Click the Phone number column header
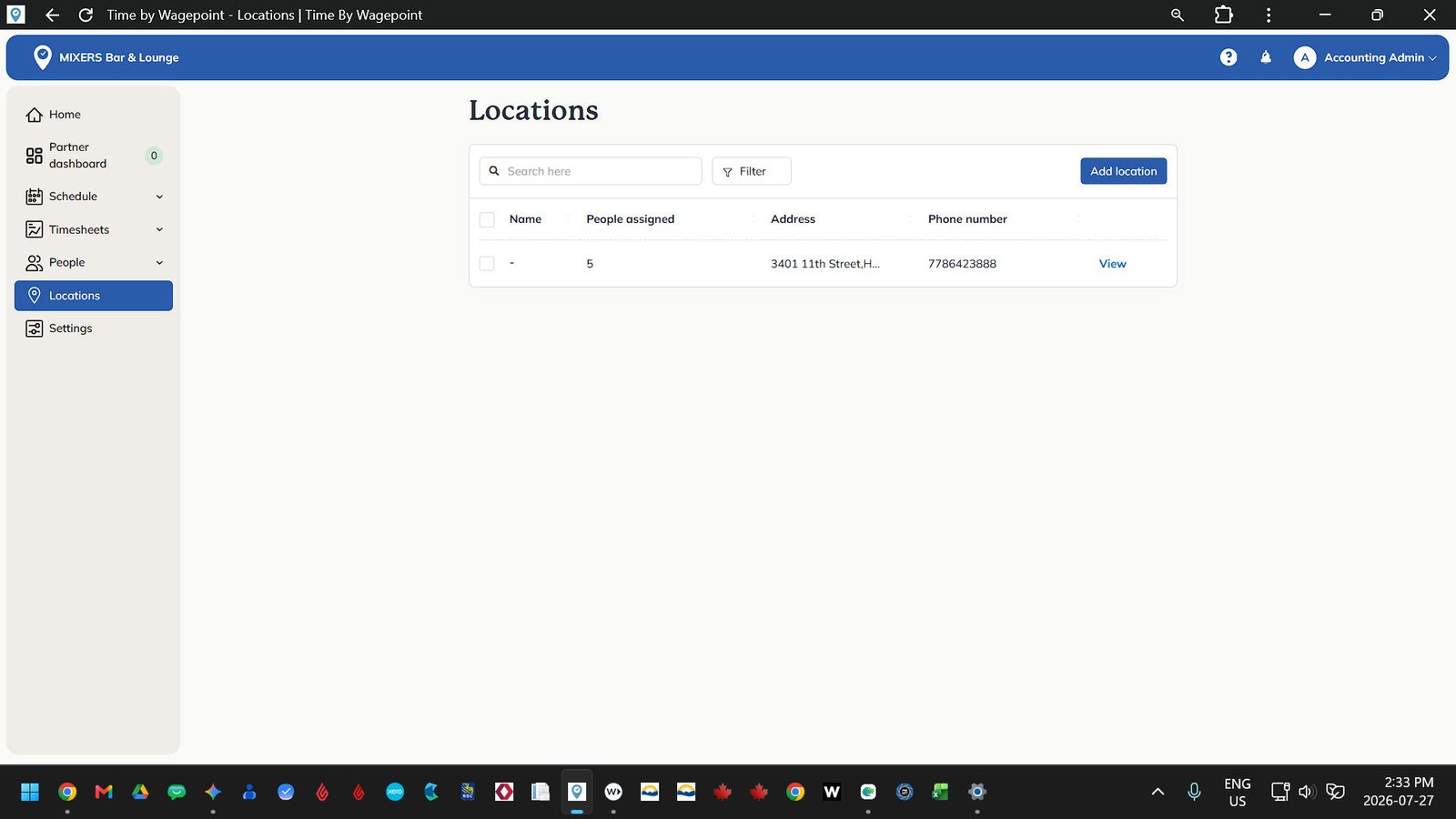Viewport: 1456px width, 819px height. coord(967,219)
